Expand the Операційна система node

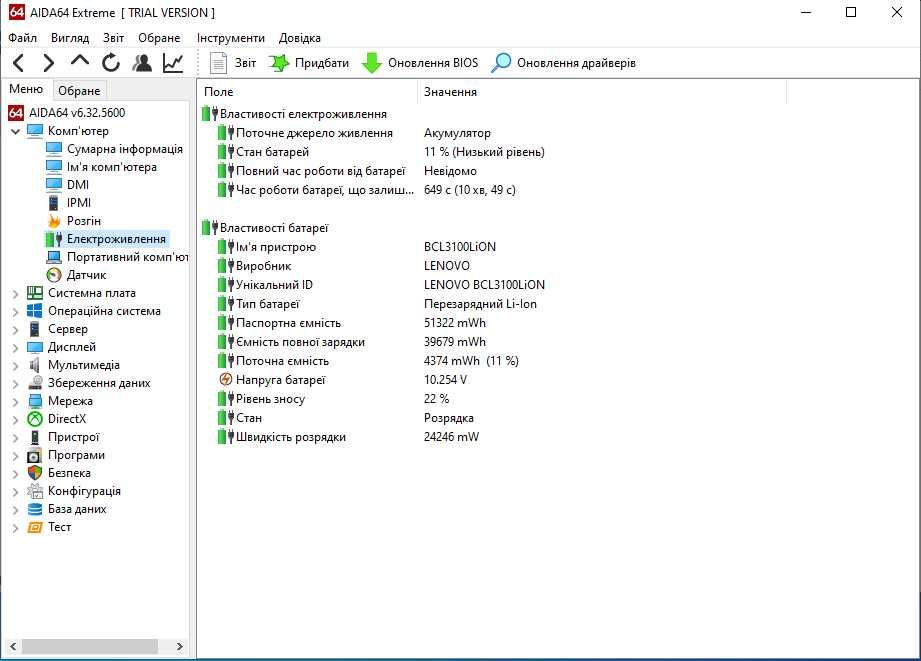pos(16,311)
